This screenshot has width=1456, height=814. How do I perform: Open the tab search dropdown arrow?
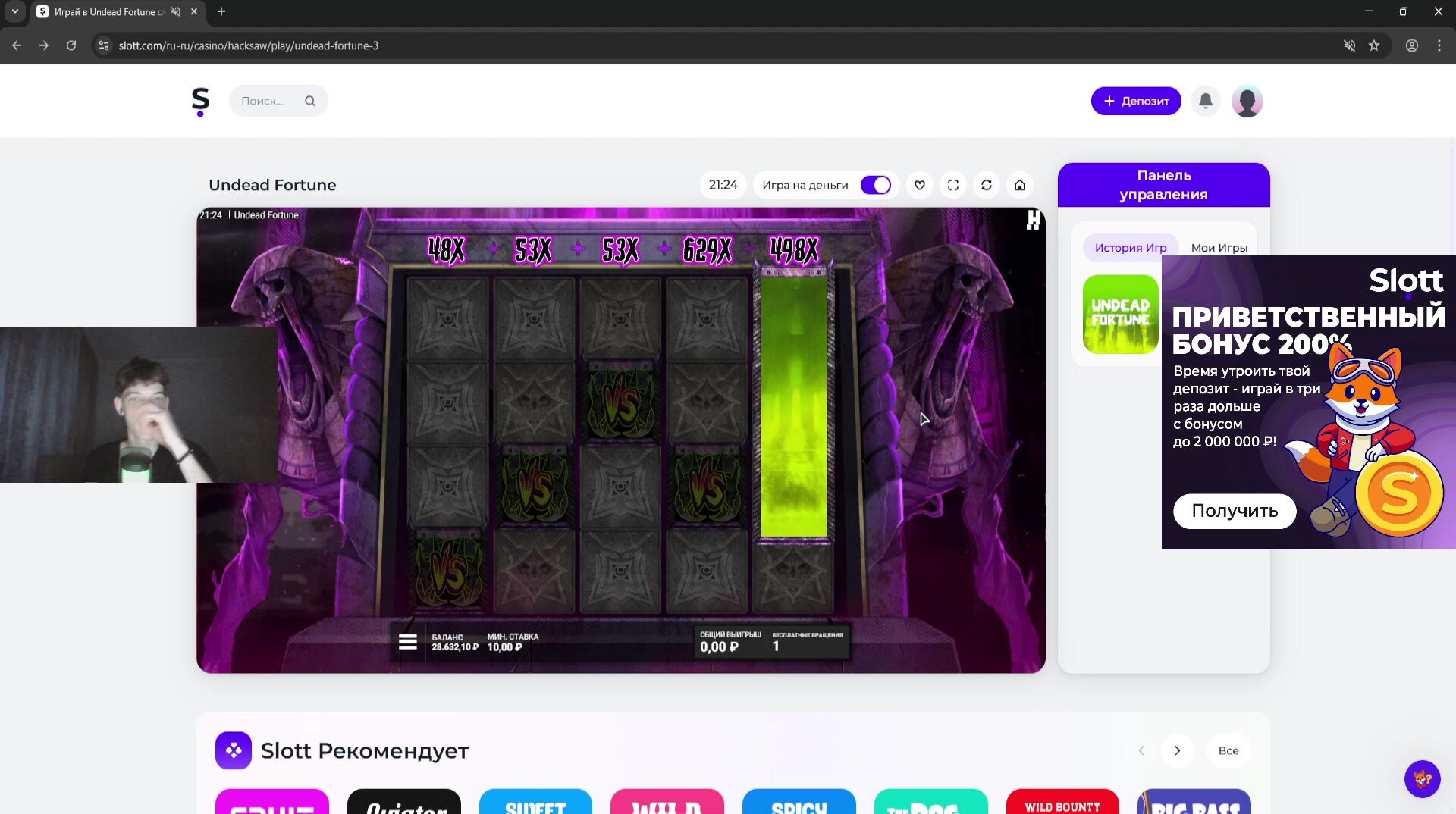tap(14, 11)
